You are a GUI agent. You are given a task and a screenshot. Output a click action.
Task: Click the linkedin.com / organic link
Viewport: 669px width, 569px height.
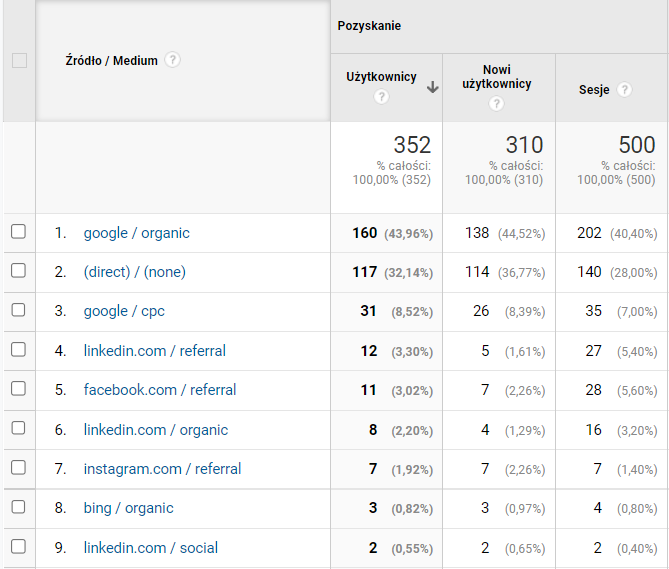[x=156, y=430]
